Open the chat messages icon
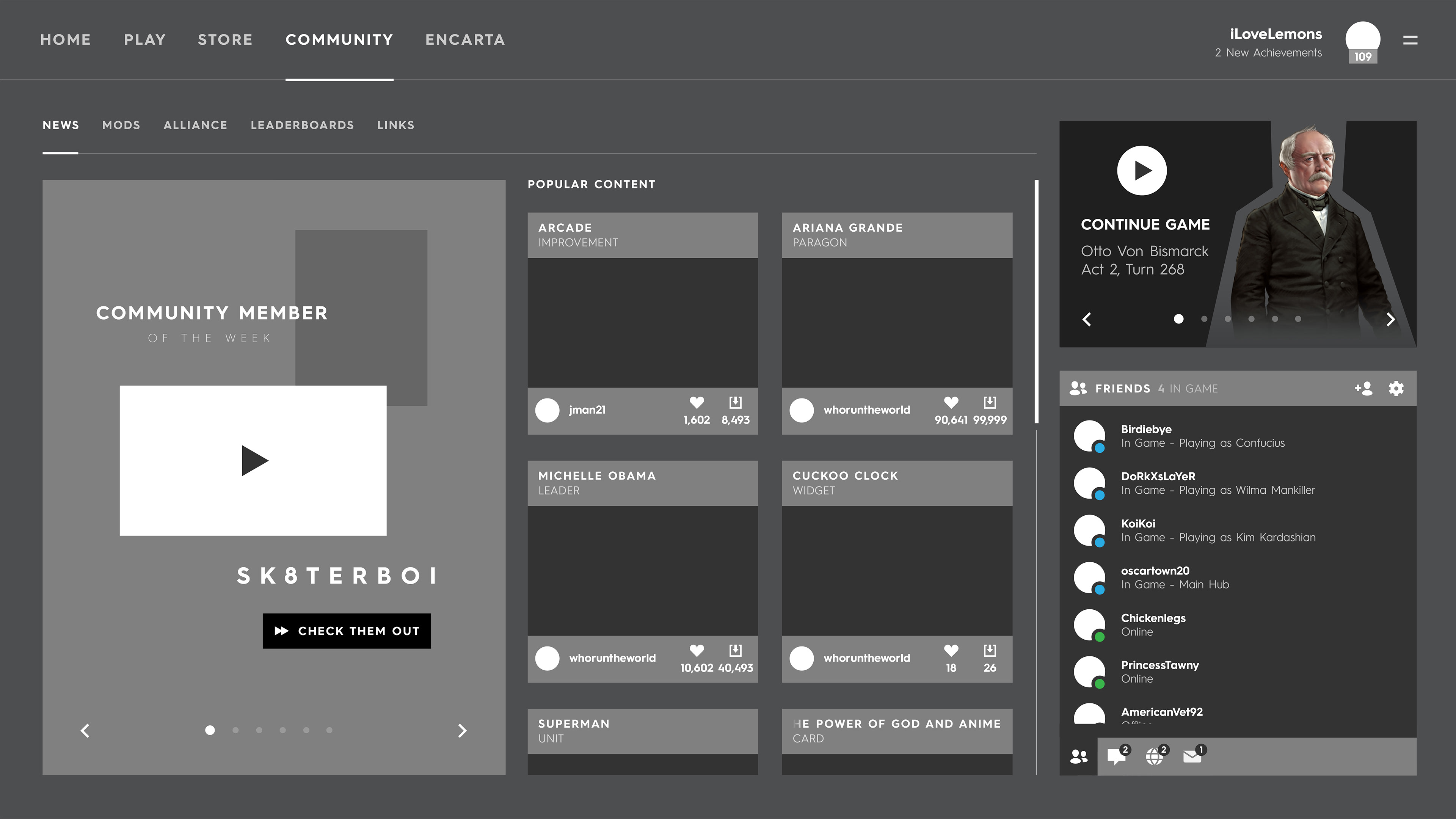The image size is (1456, 819). 1116,756
